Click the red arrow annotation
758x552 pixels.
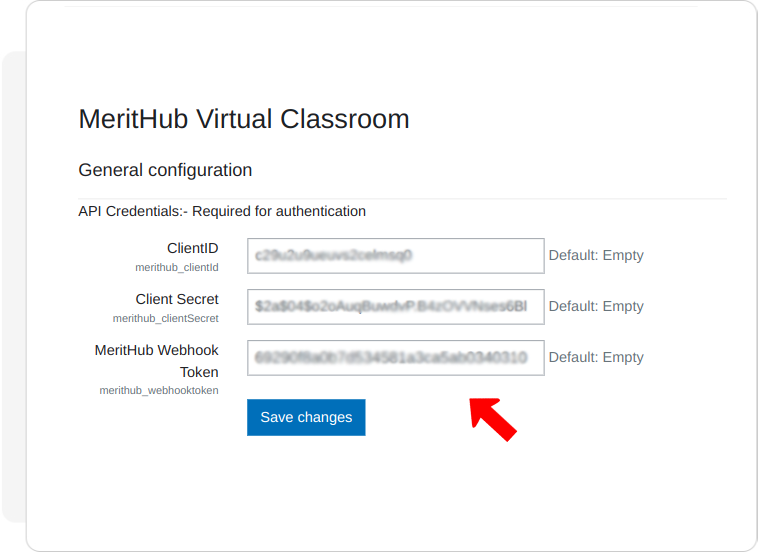coord(493,419)
